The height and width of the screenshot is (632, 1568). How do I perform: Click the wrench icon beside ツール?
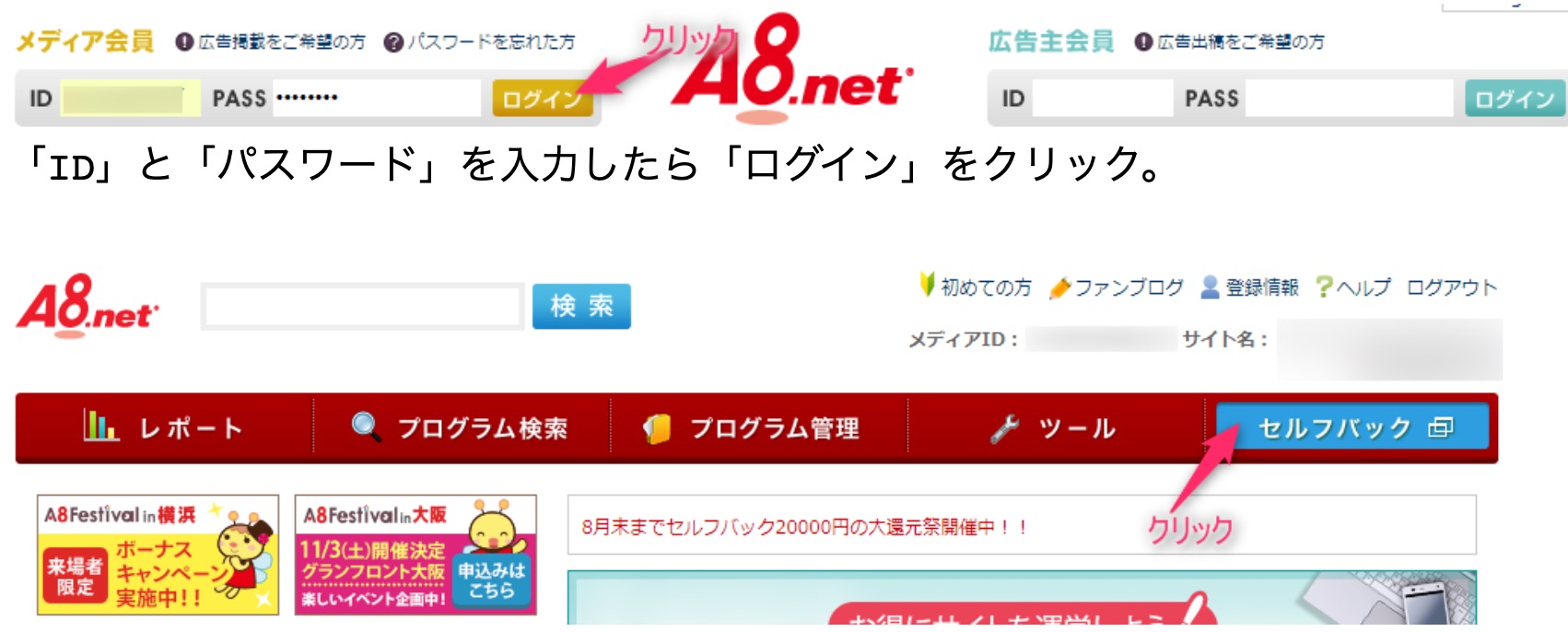tap(1004, 428)
